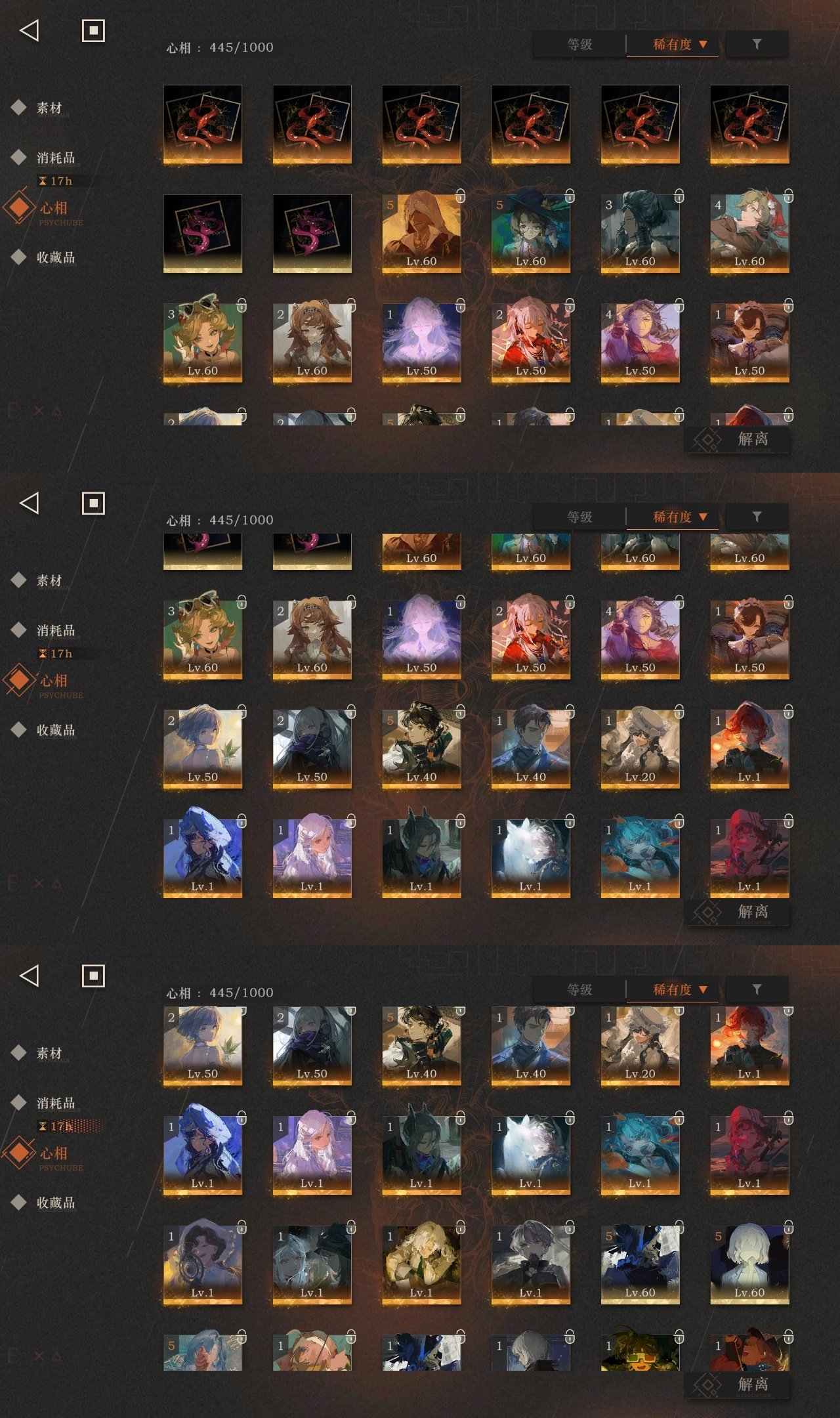Open the funnel filter icon in the bottom screenshot
Screen dimensions: 840x1418
pos(757,989)
